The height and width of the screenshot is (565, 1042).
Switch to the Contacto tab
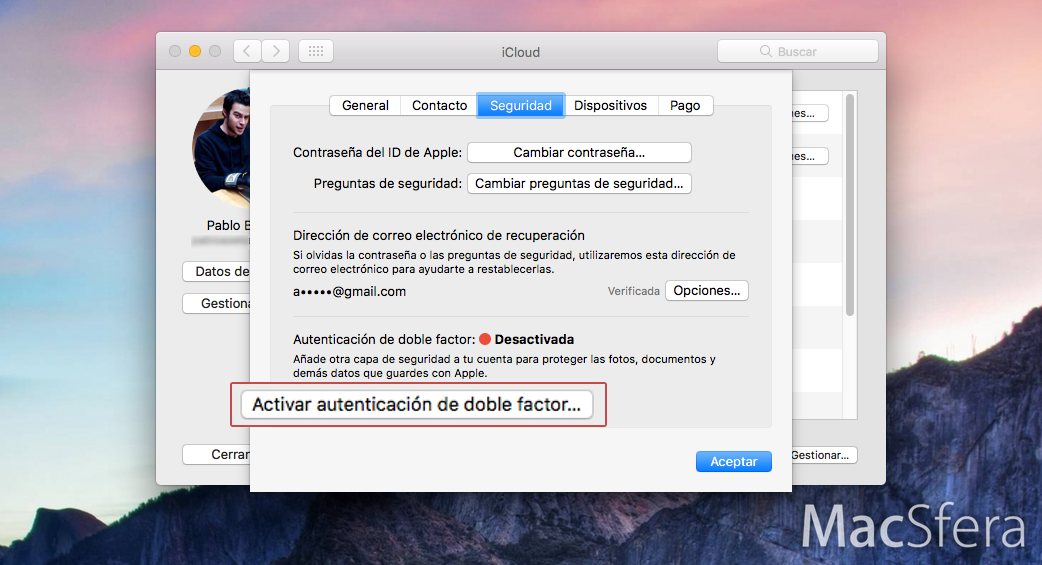point(439,106)
